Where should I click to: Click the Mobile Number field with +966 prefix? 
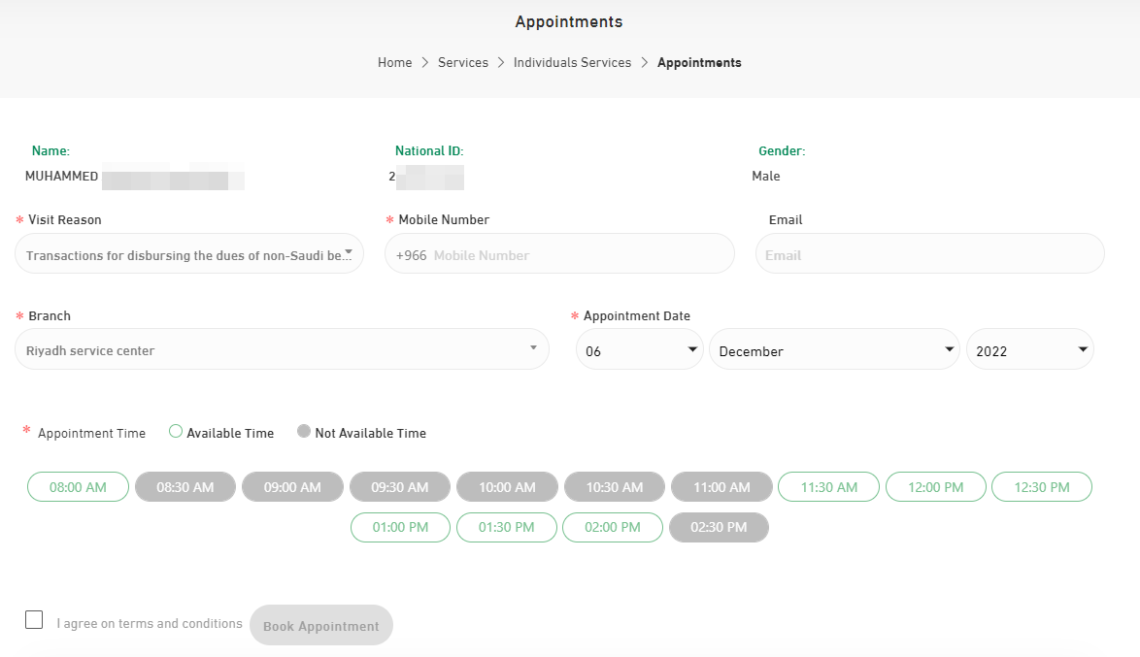pyautogui.click(x=559, y=254)
